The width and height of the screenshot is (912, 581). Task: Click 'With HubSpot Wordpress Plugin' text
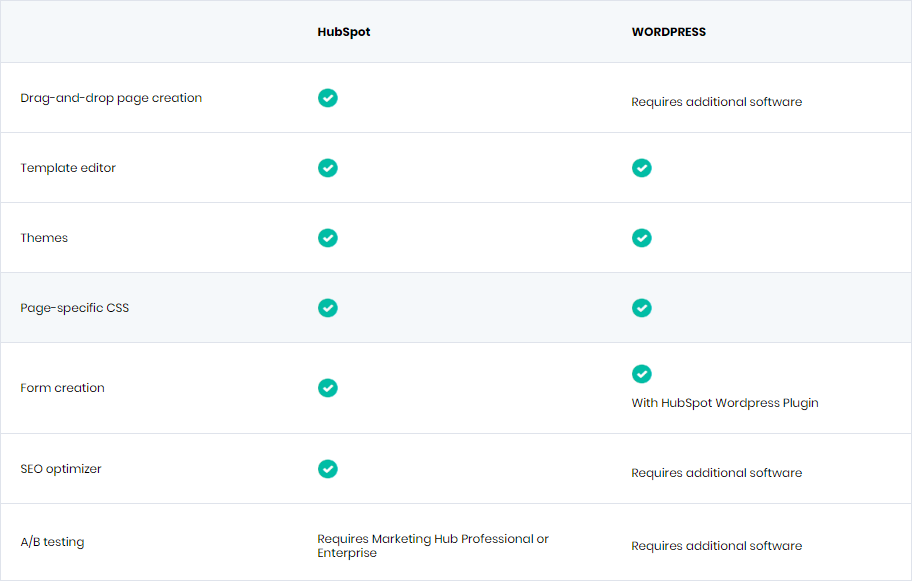pyautogui.click(x=725, y=402)
